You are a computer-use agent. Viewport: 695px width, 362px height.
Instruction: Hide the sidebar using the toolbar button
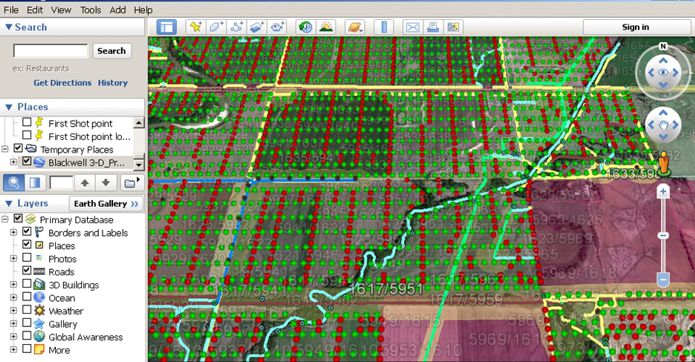point(167,27)
